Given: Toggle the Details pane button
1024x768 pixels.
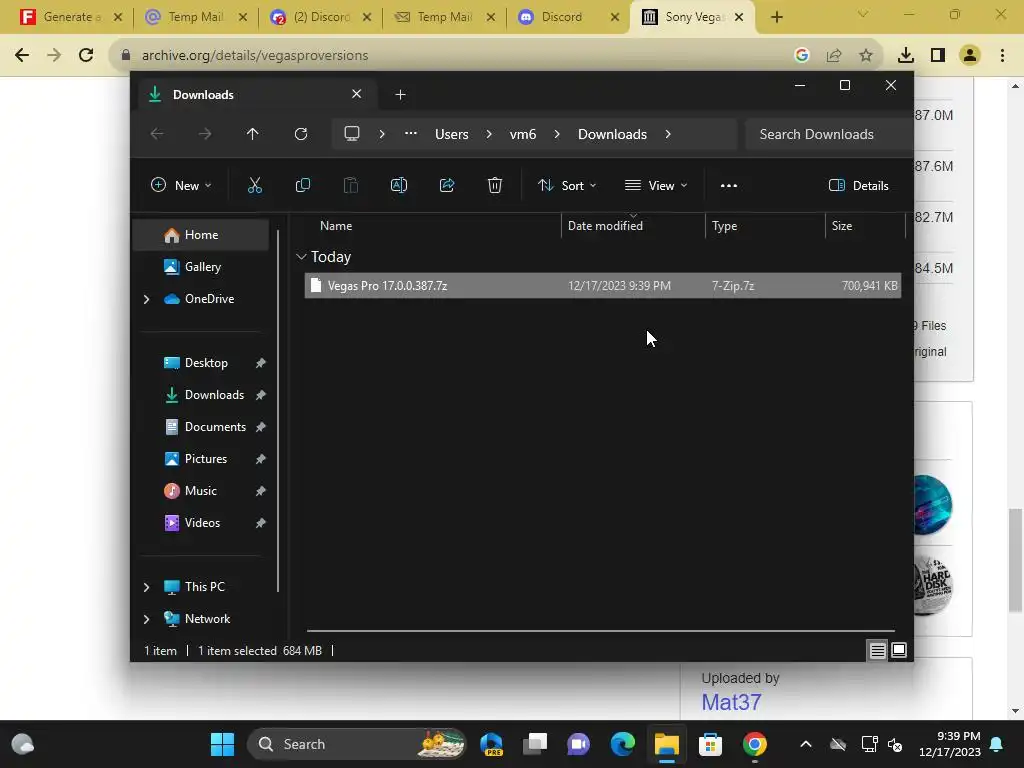Looking at the screenshot, I should pyautogui.click(x=858, y=185).
